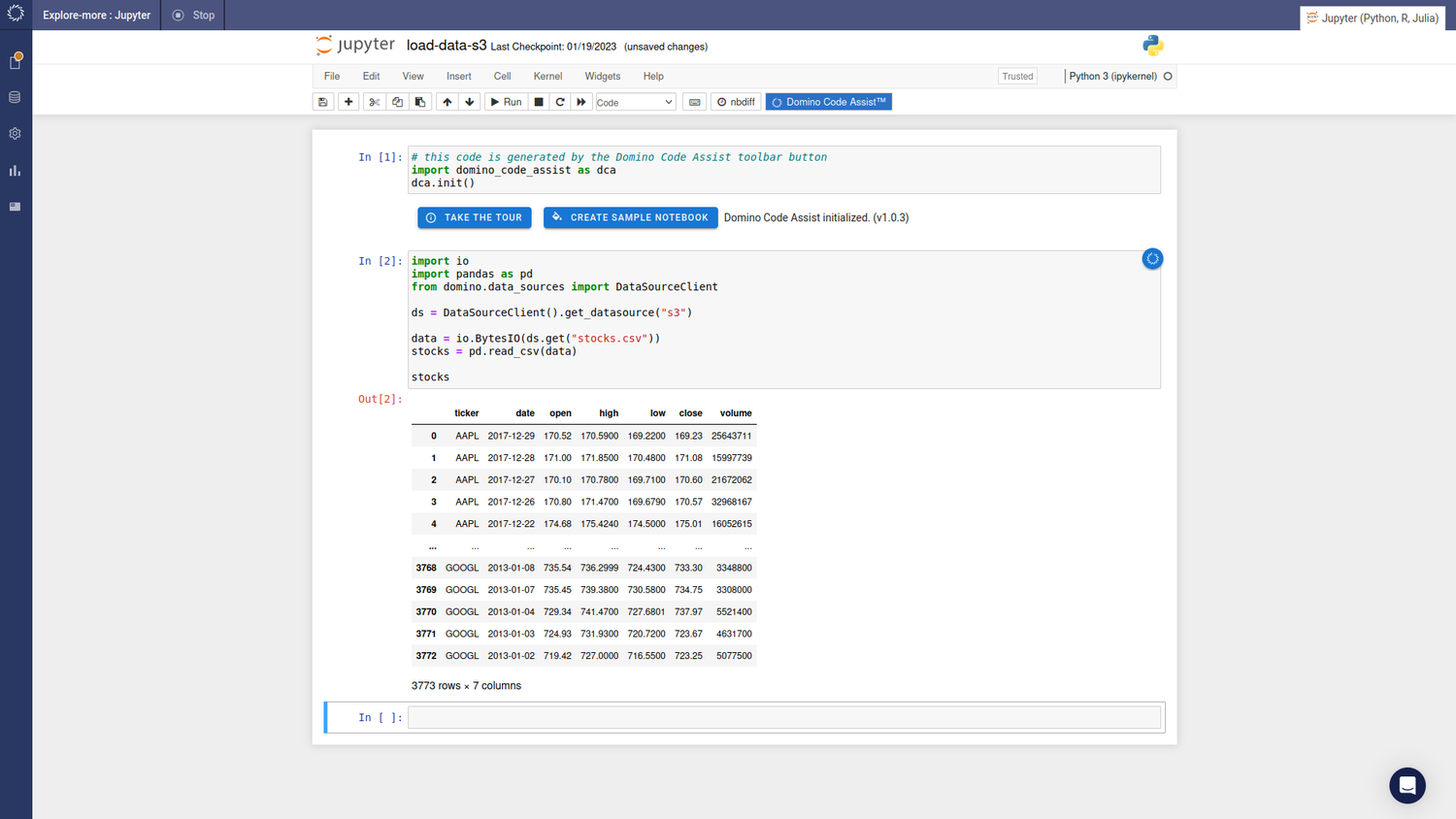Open the Domino data sources sidebar icon
1456x819 pixels.
[x=15, y=96]
